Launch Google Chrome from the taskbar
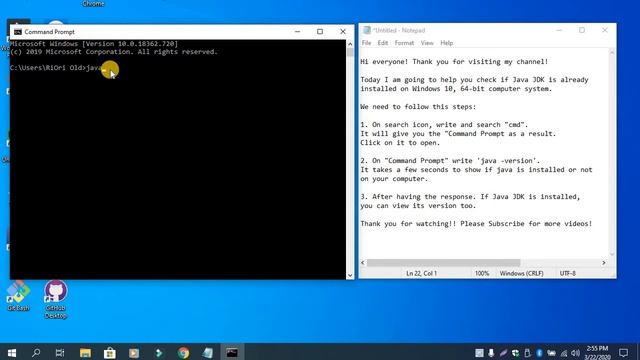The width and height of the screenshot is (640, 360). [183, 353]
